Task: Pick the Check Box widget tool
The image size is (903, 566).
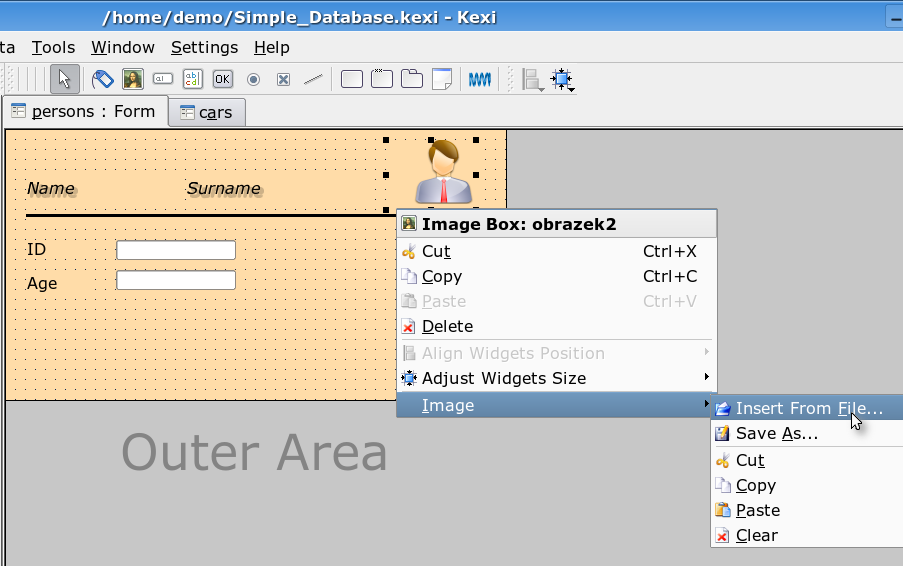Action: pos(283,79)
